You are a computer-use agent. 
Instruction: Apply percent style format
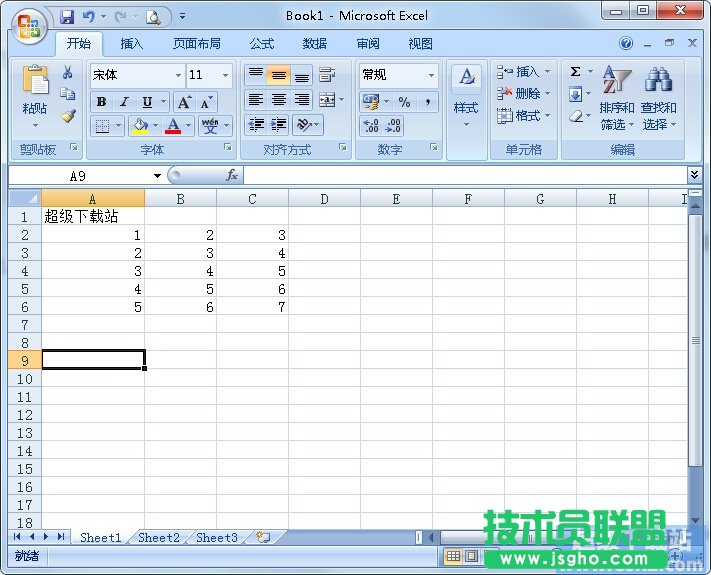pyautogui.click(x=404, y=102)
